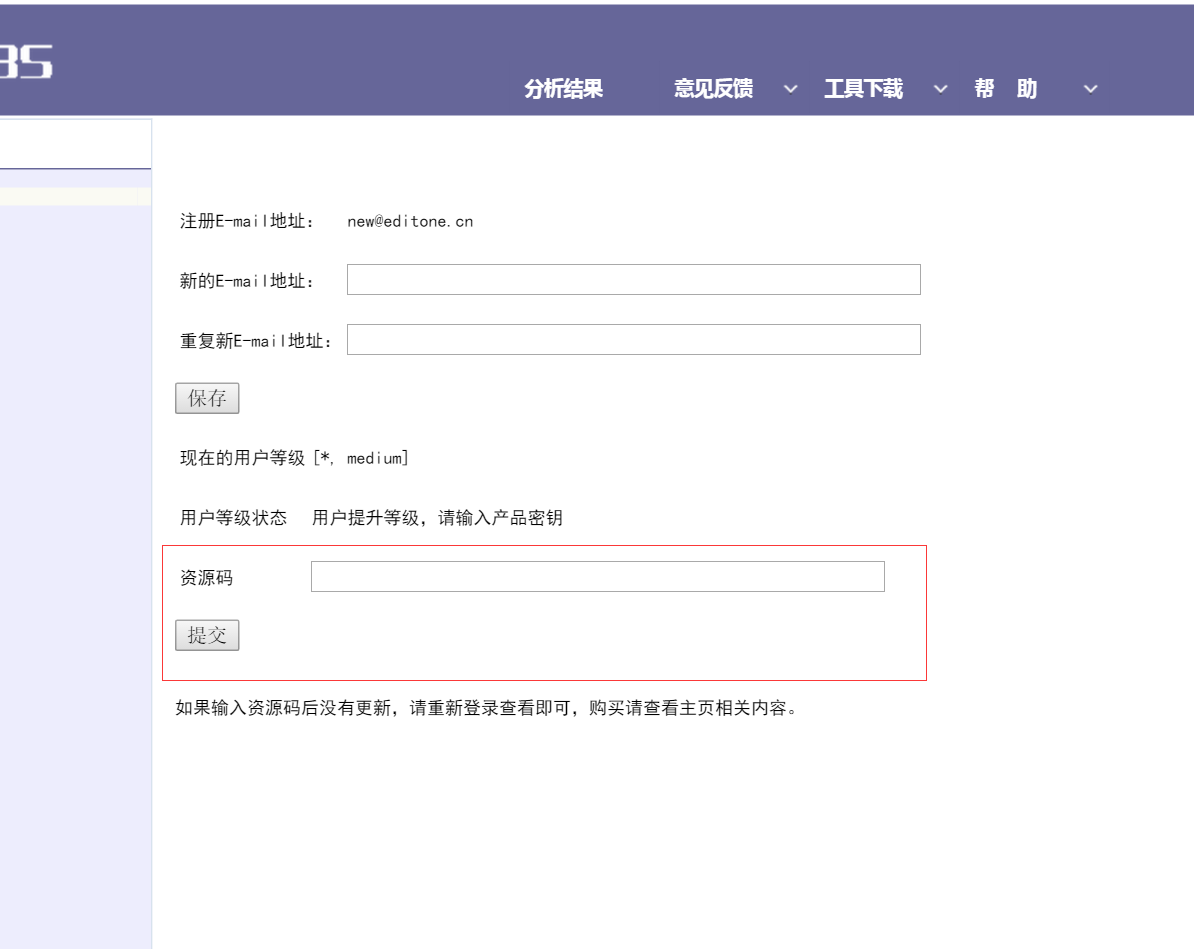Open the 意见反馈 menu item
This screenshot has height=949, width=1194.
[713, 89]
